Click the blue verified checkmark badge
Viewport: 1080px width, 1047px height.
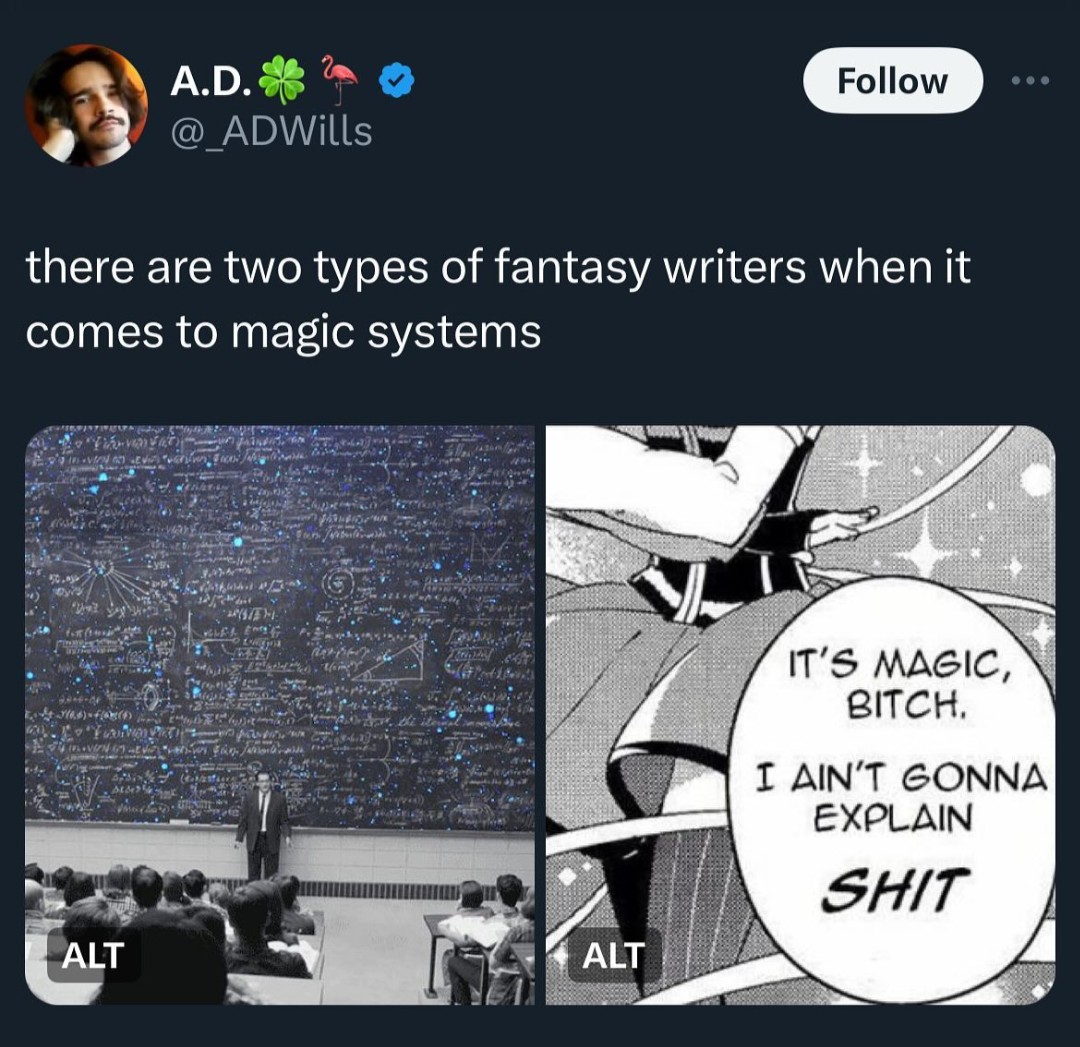coord(397,81)
